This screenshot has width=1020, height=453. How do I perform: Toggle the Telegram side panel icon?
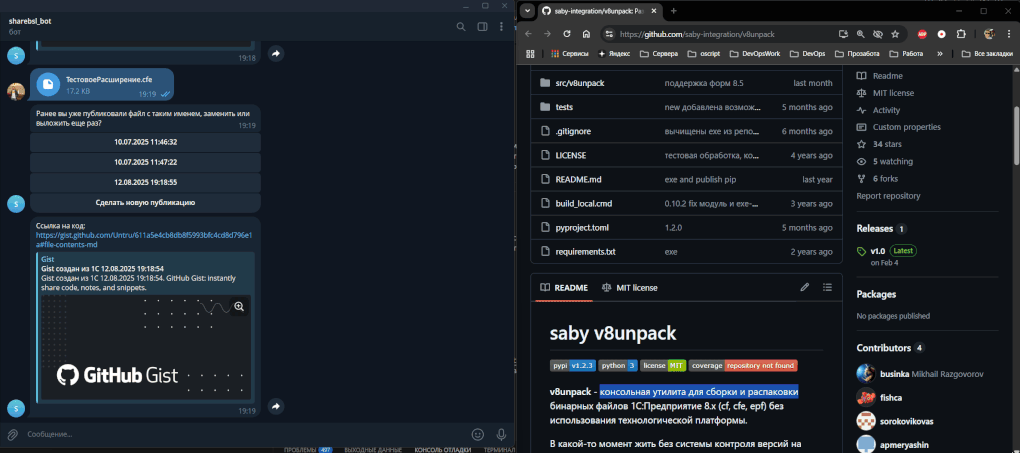(482, 27)
